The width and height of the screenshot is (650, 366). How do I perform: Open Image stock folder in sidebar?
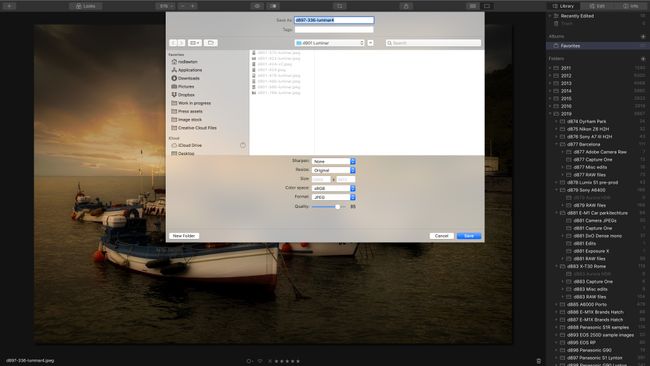(187, 120)
